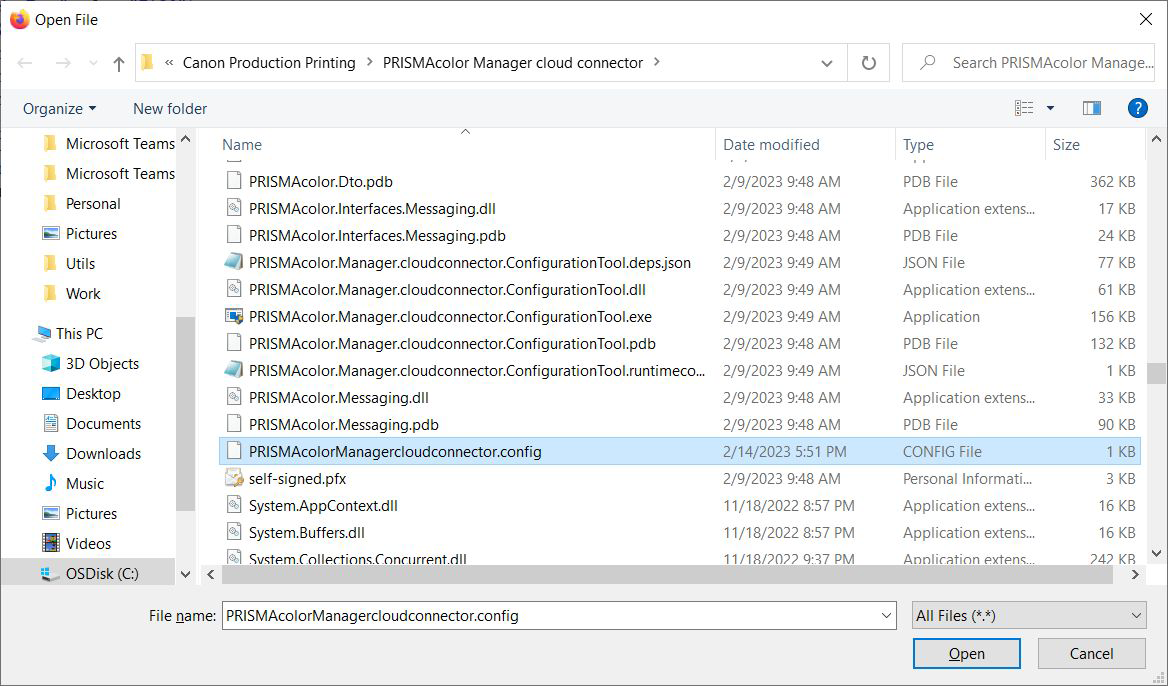Open the recent locations dropdown arrow

tap(93, 63)
